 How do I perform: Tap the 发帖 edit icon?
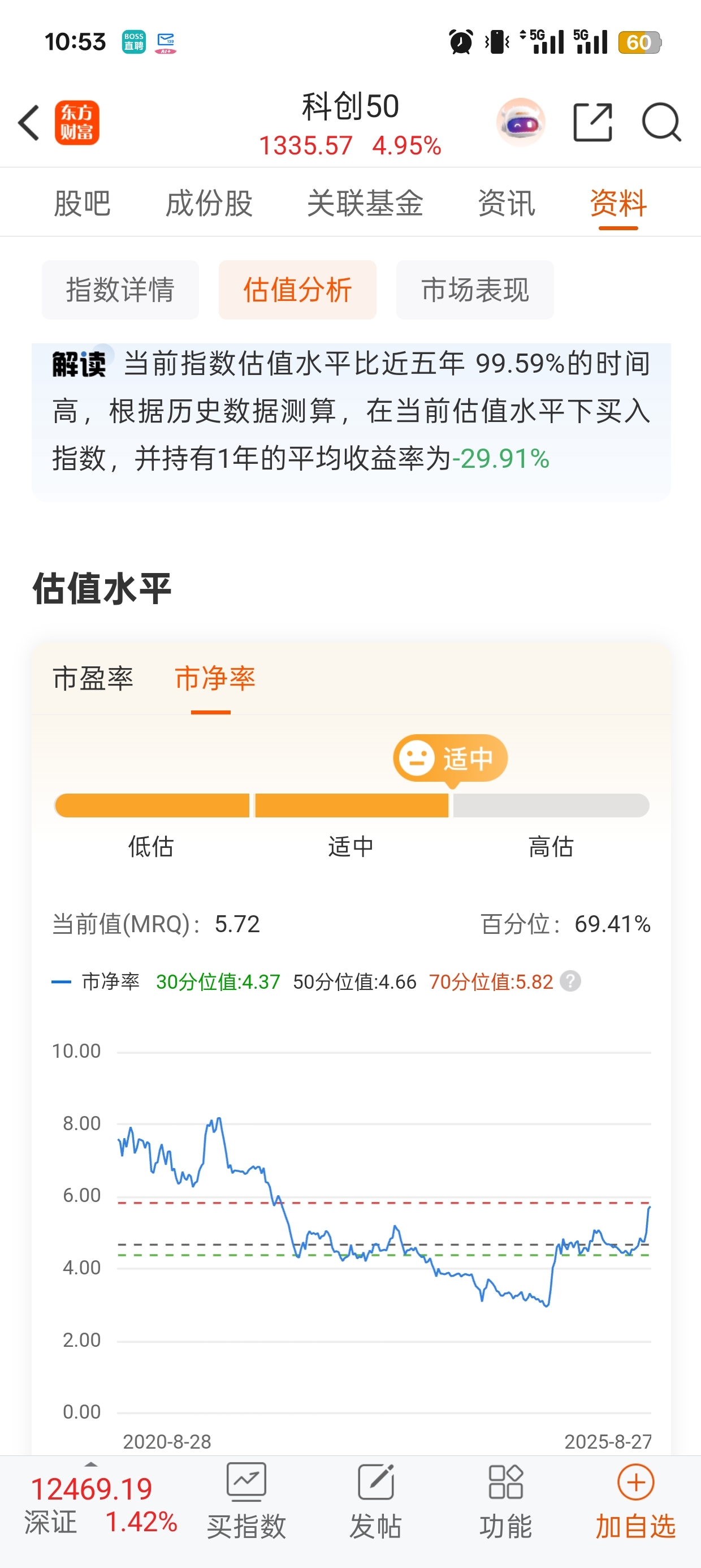[x=376, y=1483]
